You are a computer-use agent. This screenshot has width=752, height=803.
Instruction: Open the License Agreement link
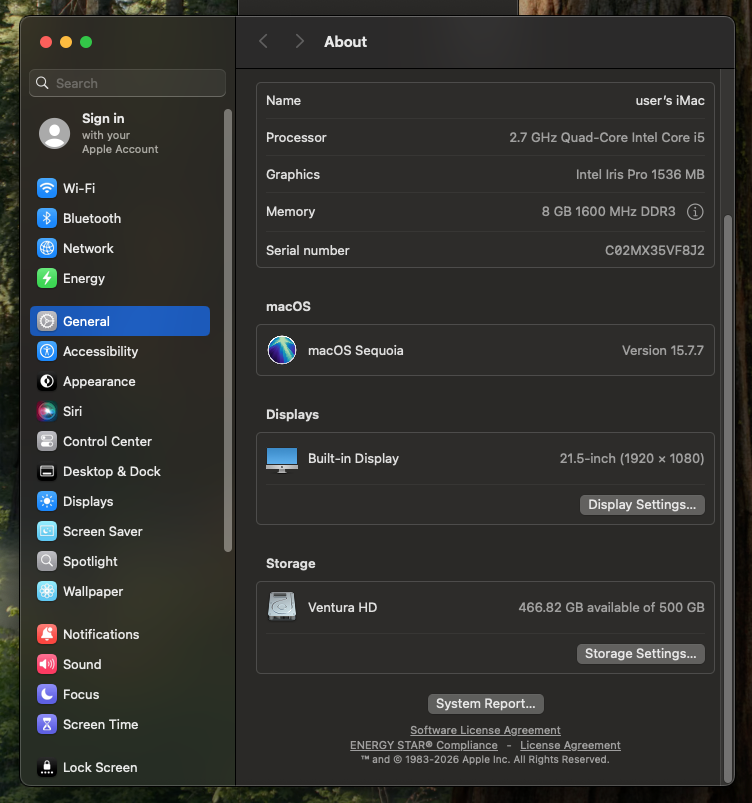570,745
